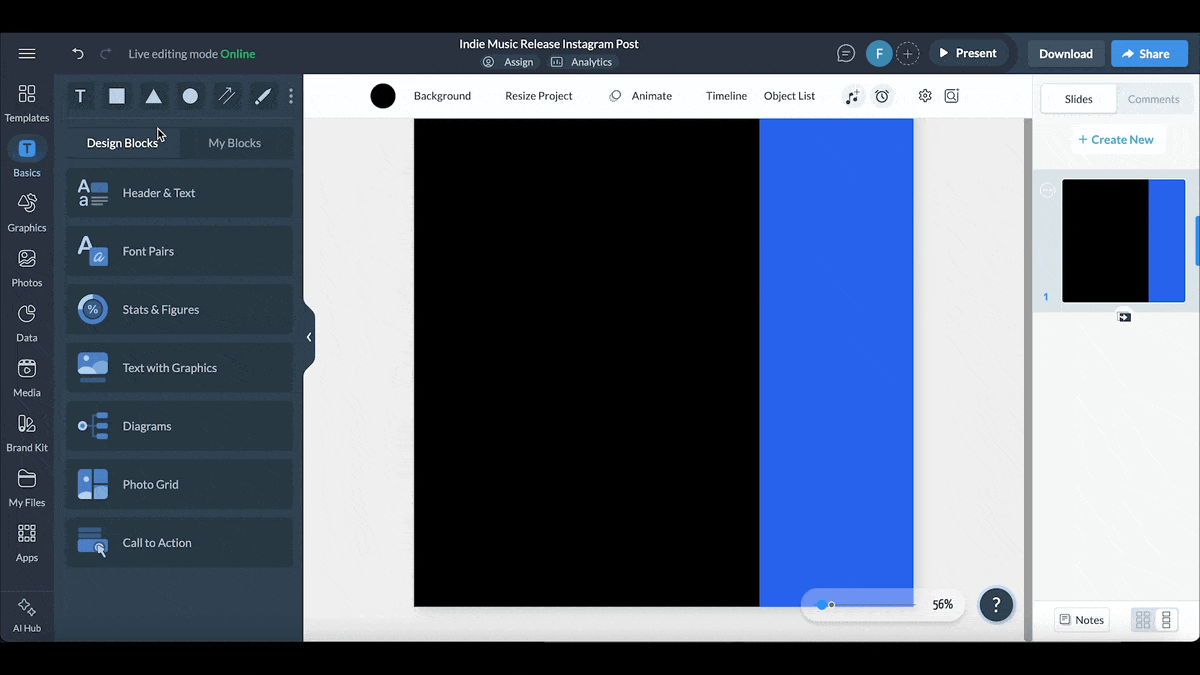This screenshot has width=1200, height=675.
Task: Switch to the Comments tab
Action: click(x=1153, y=99)
